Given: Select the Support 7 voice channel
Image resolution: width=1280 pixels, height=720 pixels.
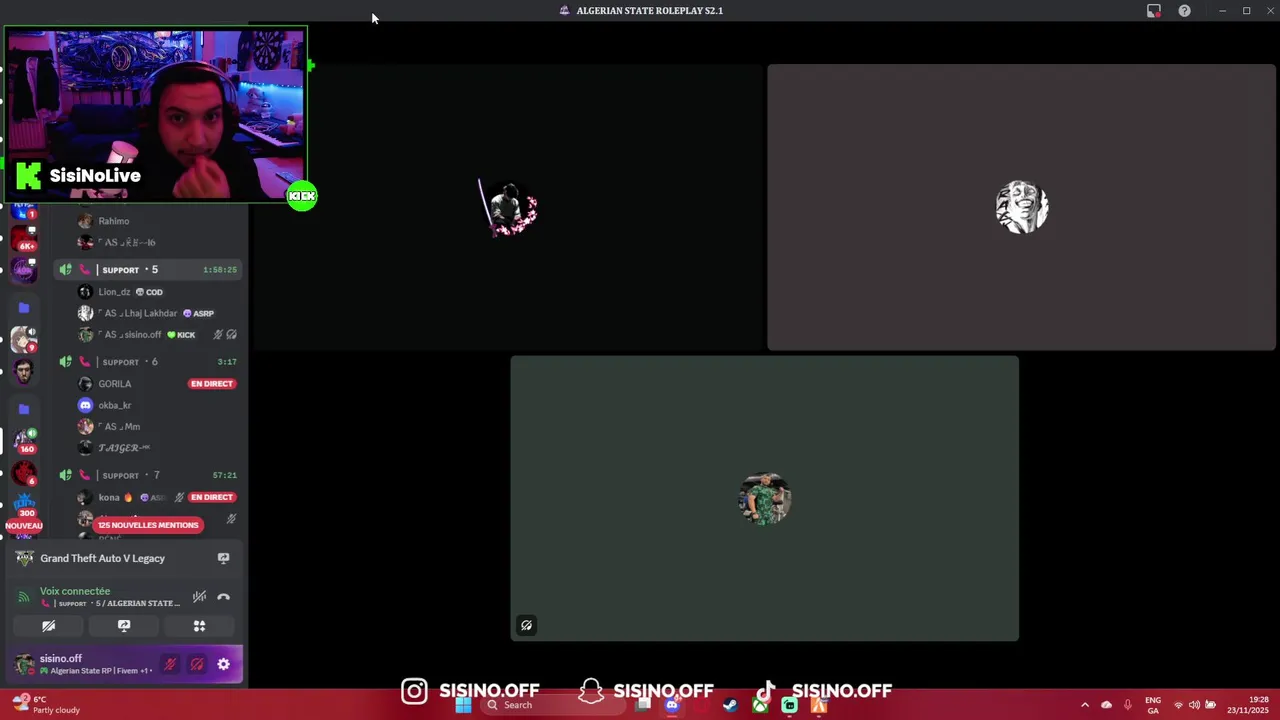Looking at the screenshot, I should click(x=148, y=475).
